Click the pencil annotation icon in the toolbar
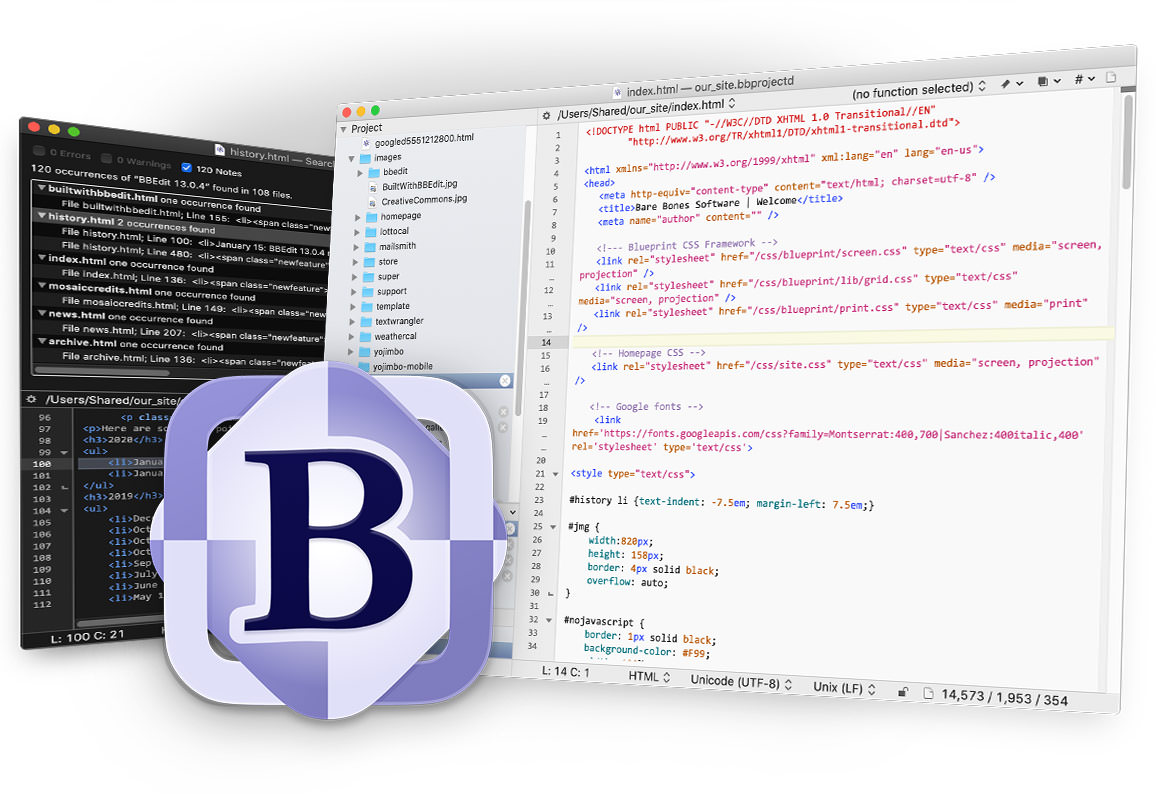Image resolution: width=1156 pixels, height=794 pixels. click(x=1006, y=82)
